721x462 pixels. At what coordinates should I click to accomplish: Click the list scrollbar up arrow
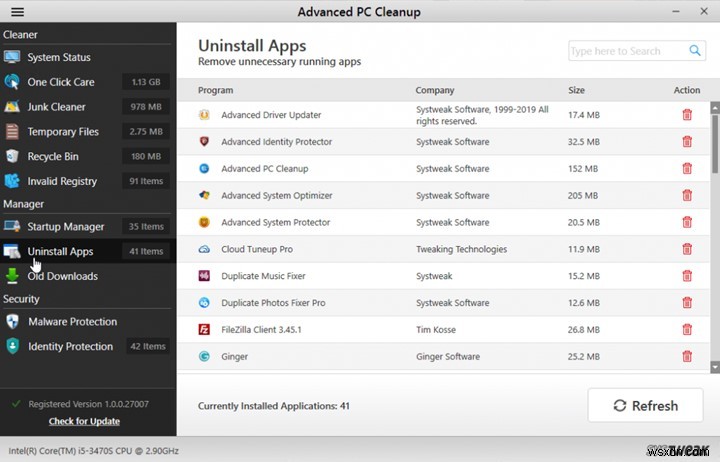pos(715,108)
